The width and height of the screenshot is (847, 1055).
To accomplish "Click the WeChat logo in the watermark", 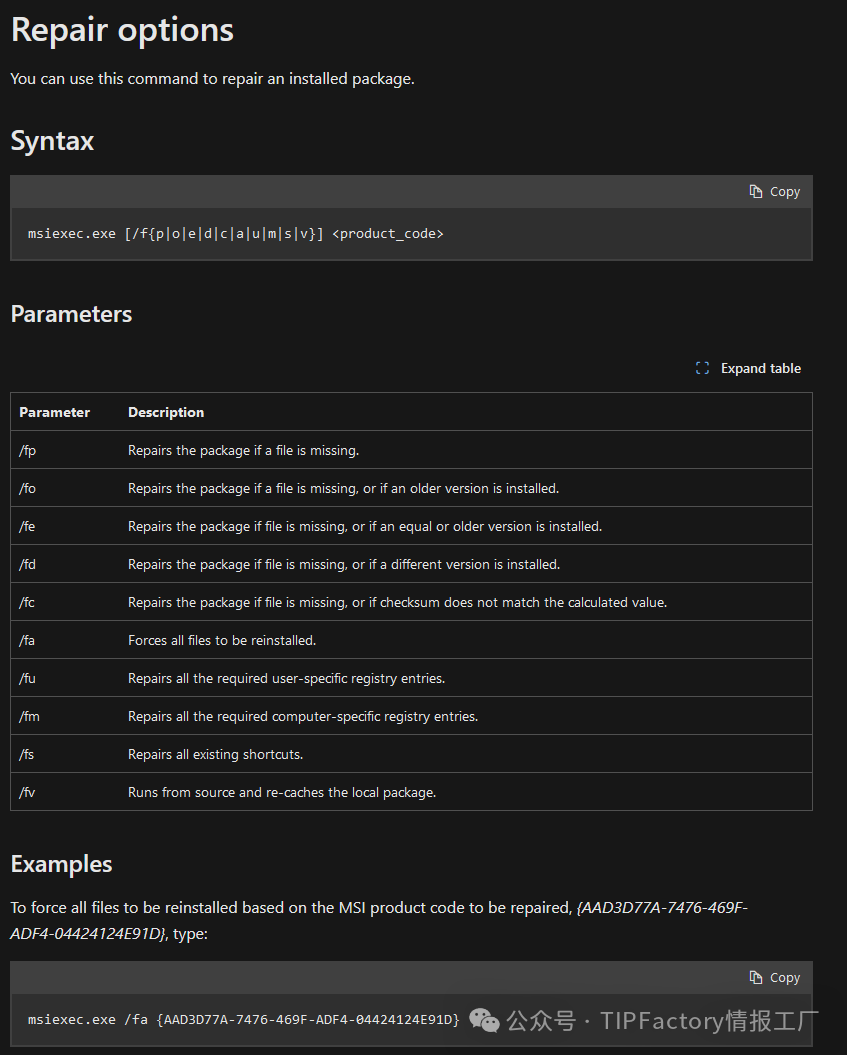I will tap(485, 1020).
